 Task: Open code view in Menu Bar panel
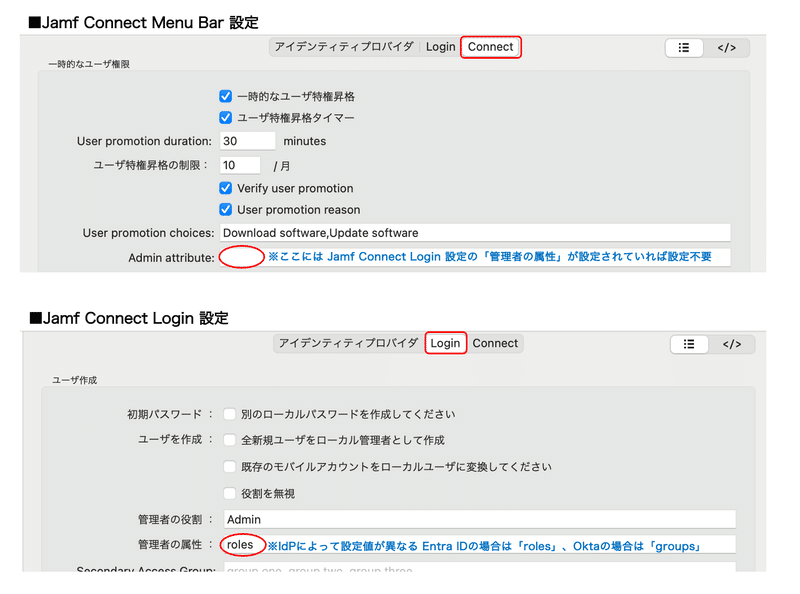[x=727, y=48]
